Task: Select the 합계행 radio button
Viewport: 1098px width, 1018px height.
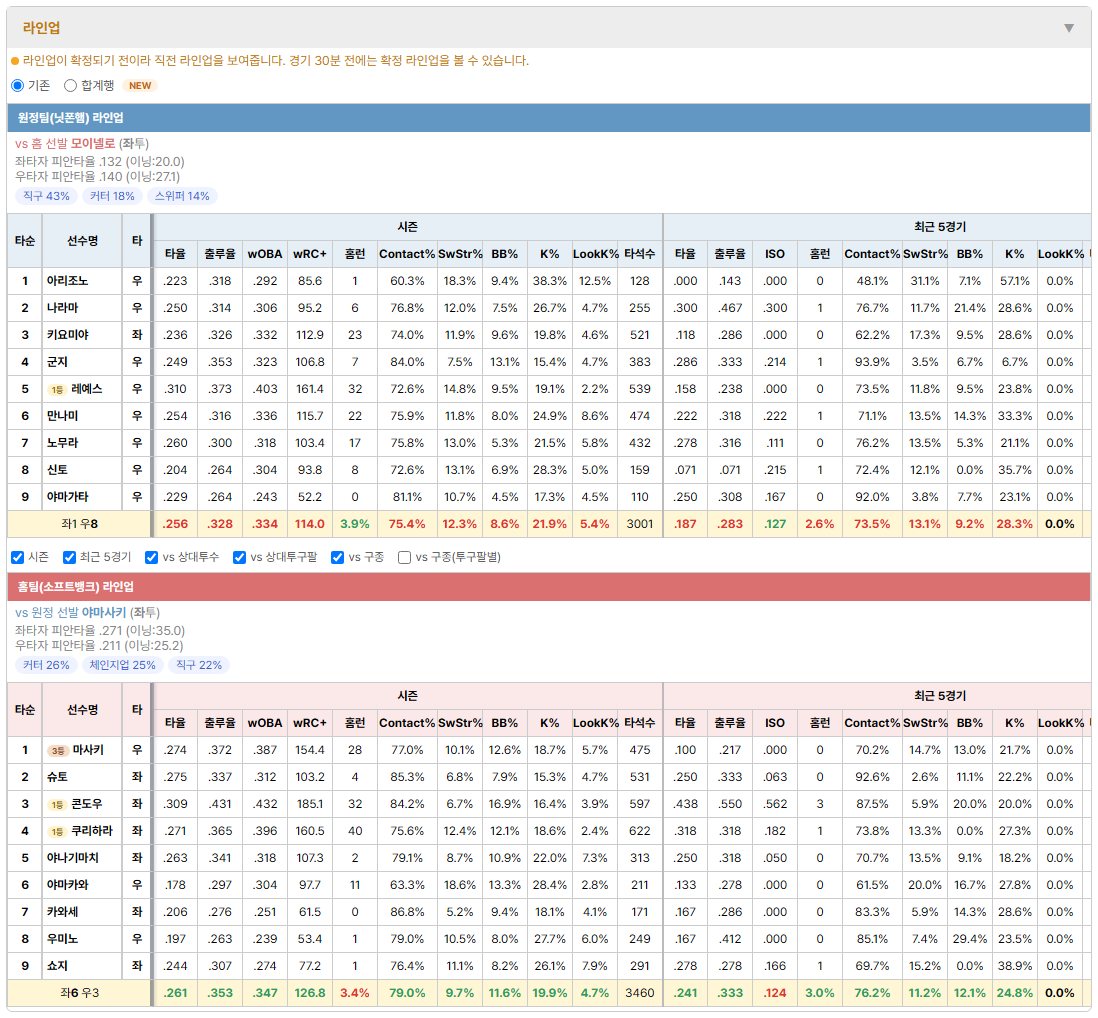Action: coord(70,85)
